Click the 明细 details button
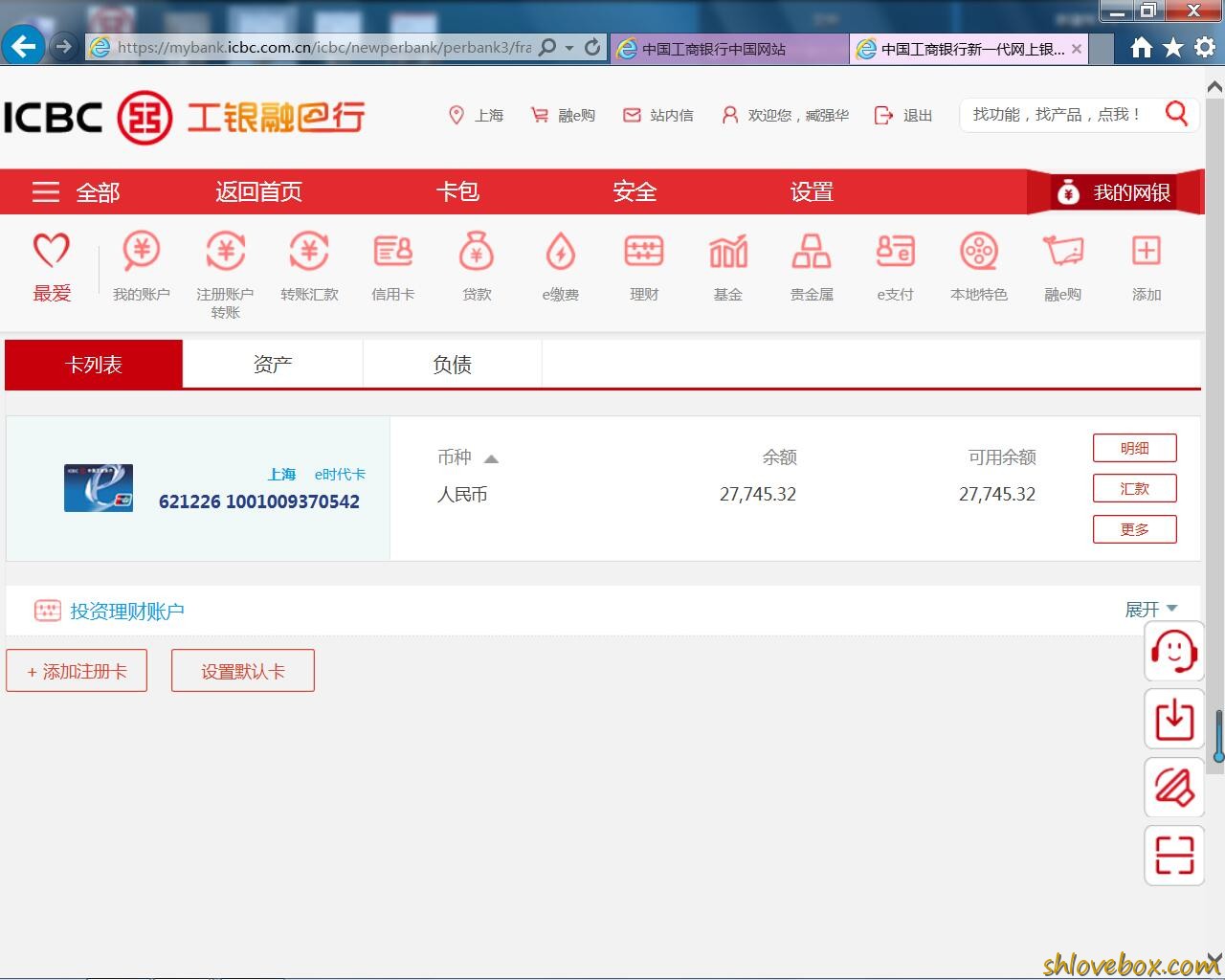1225x980 pixels. click(1135, 448)
